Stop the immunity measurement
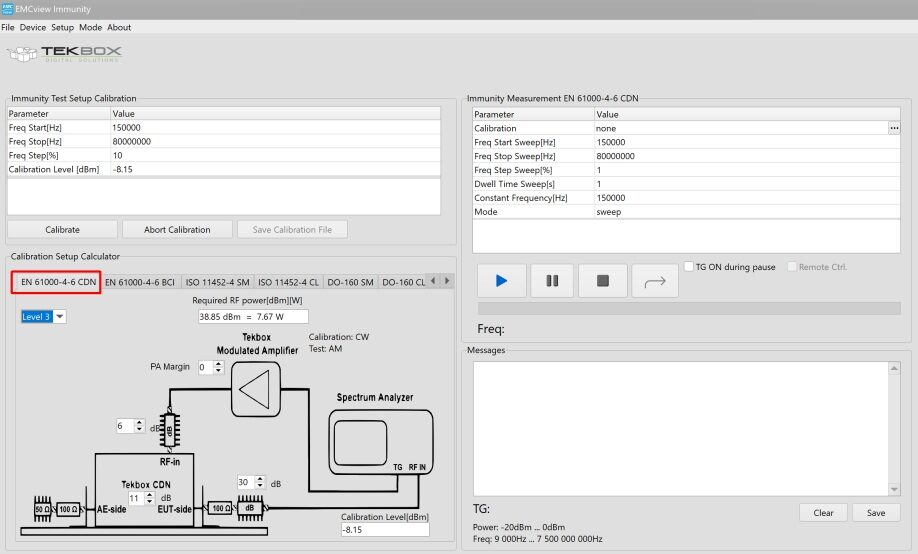Viewport: 918px width, 554px height. (x=602, y=281)
